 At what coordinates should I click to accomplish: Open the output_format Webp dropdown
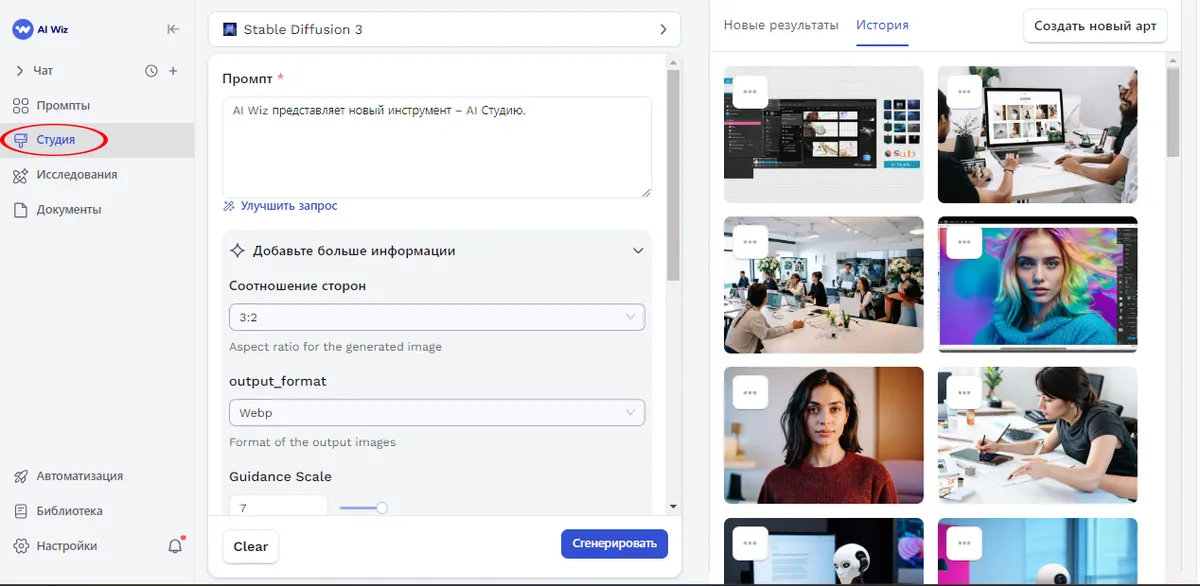tap(436, 412)
